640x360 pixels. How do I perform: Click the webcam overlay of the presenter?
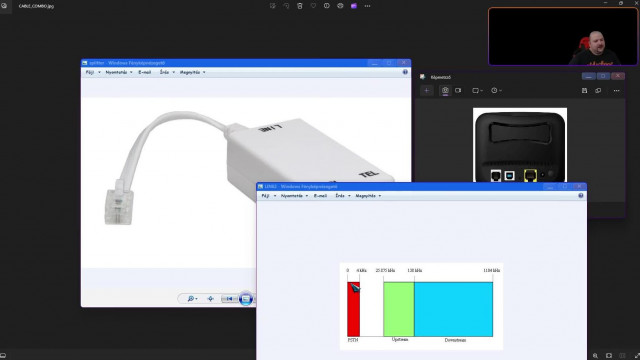pyautogui.click(x=563, y=36)
